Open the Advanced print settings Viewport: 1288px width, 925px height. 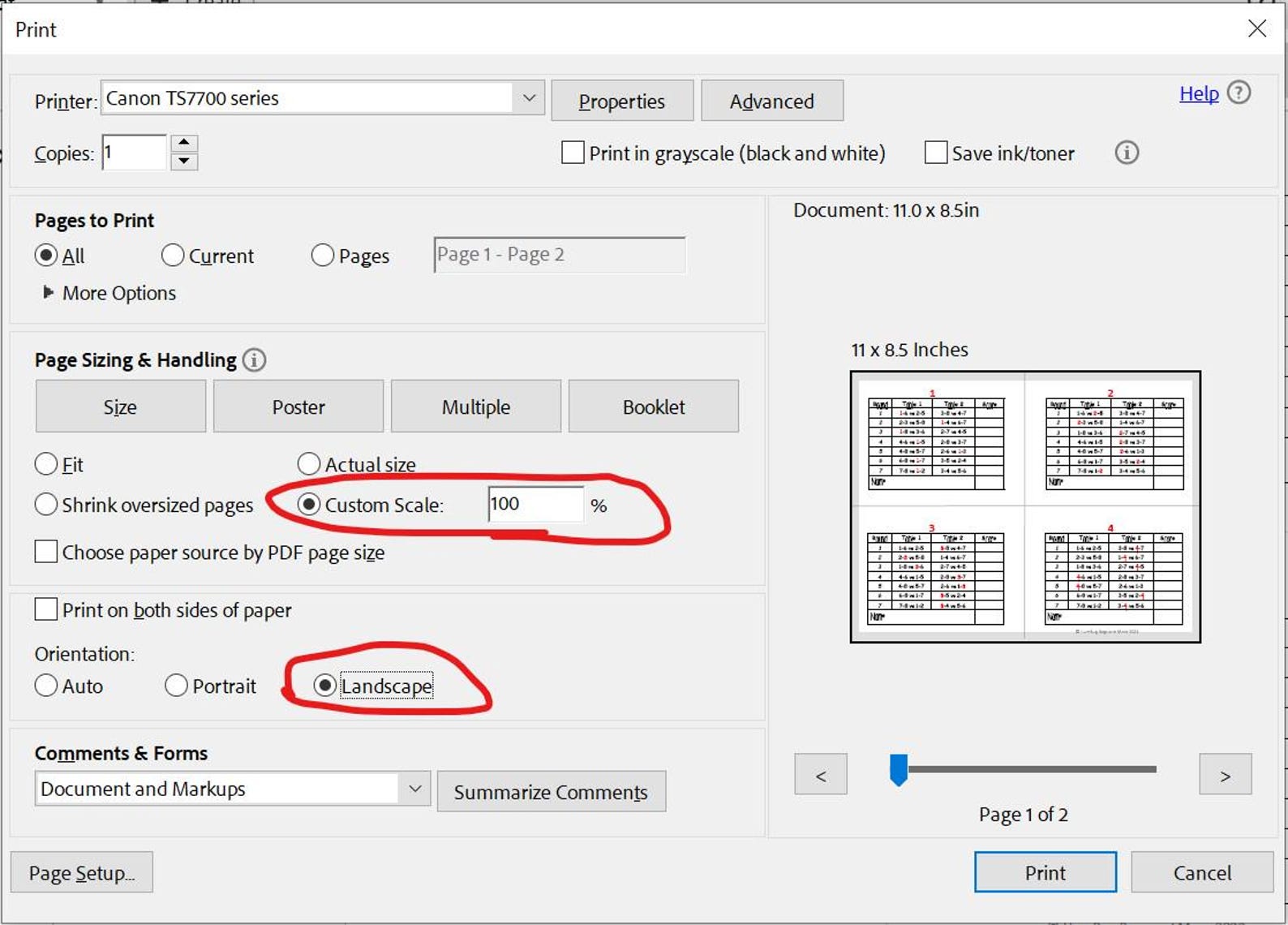coord(772,101)
